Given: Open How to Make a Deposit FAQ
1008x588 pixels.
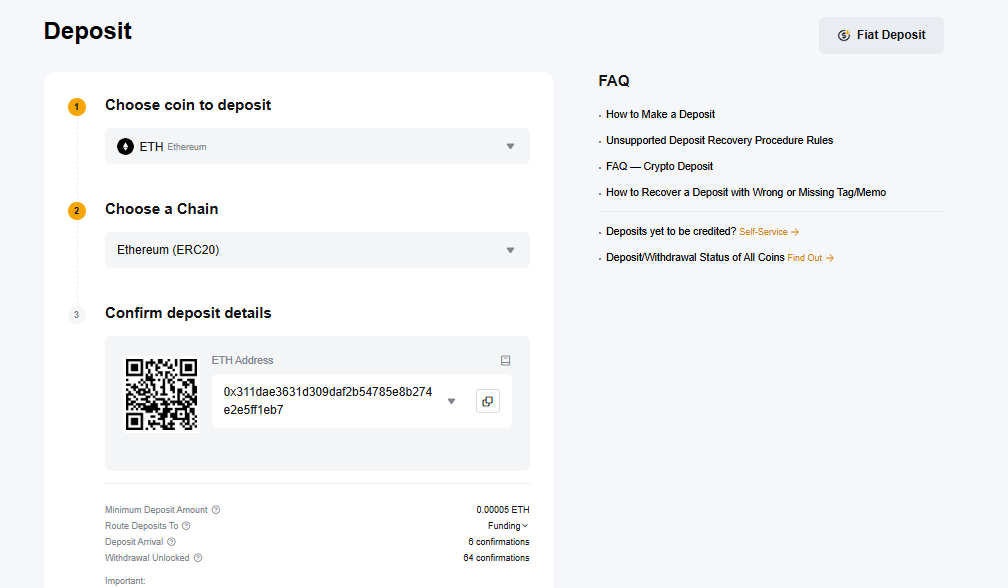Looking at the screenshot, I should click(x=660, y=114).
